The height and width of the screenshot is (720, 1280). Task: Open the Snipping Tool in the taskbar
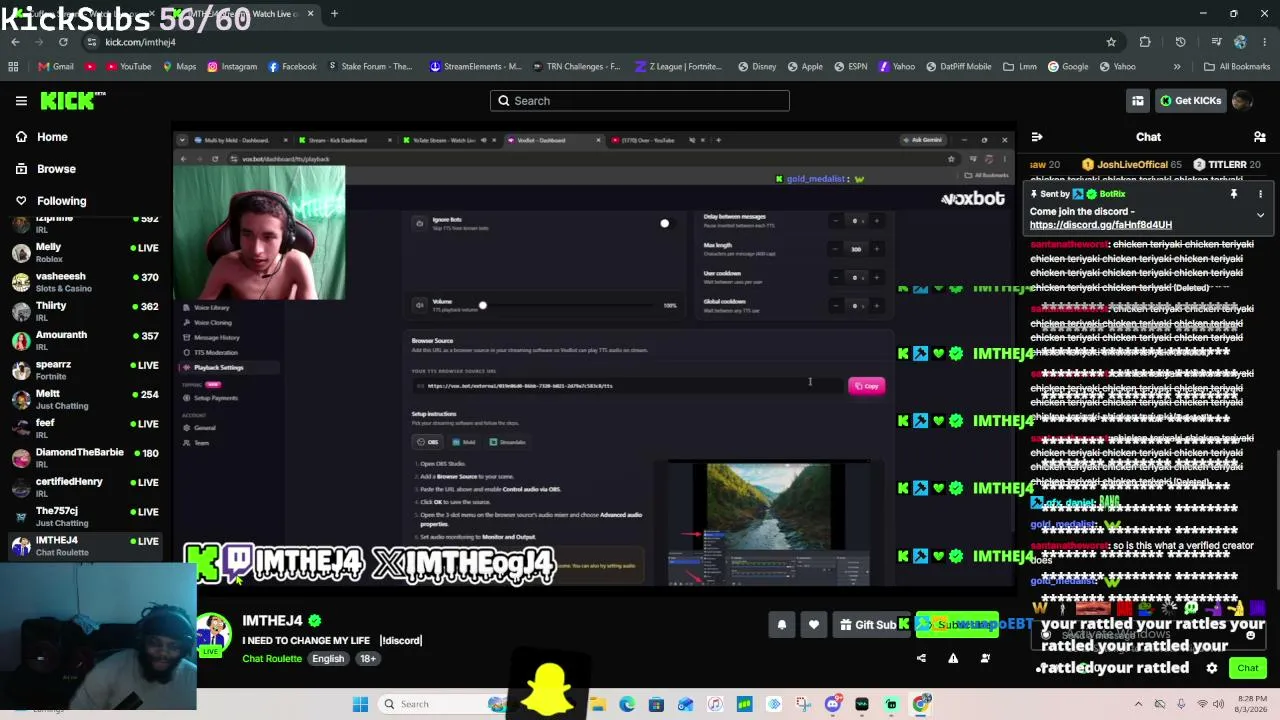coord(803,704)
